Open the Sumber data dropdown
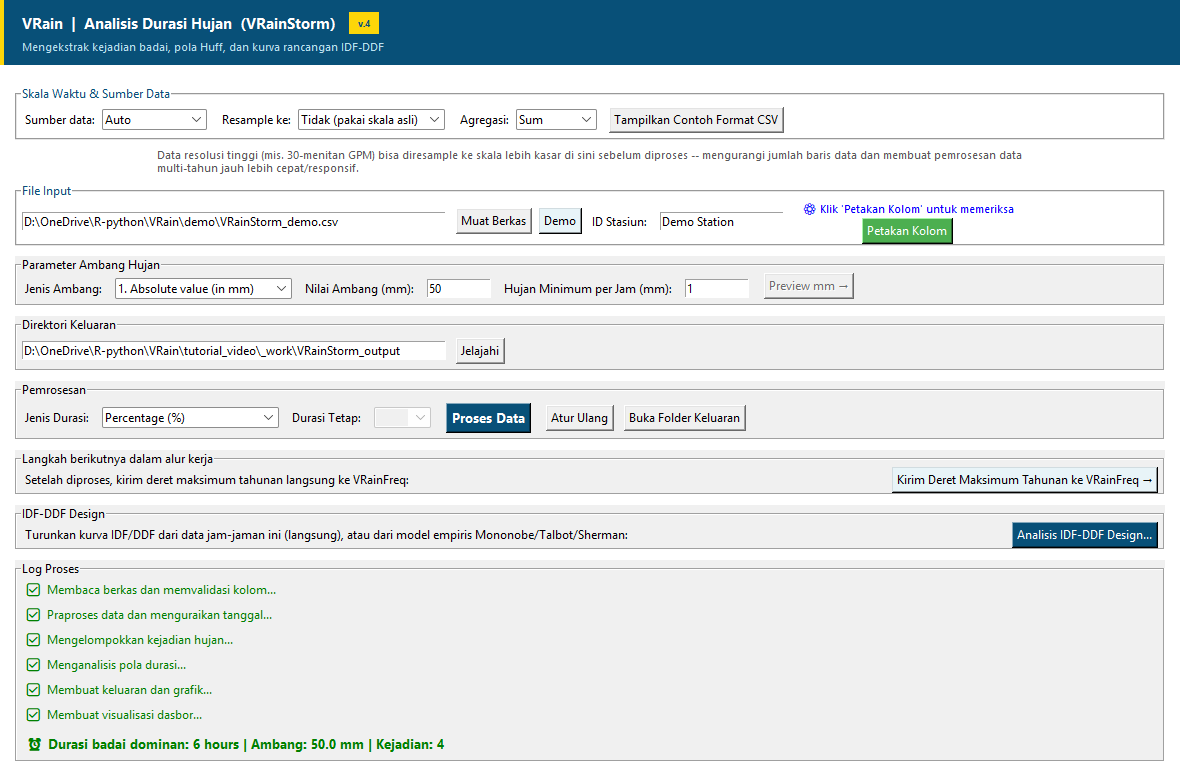 tap(154, 120)
